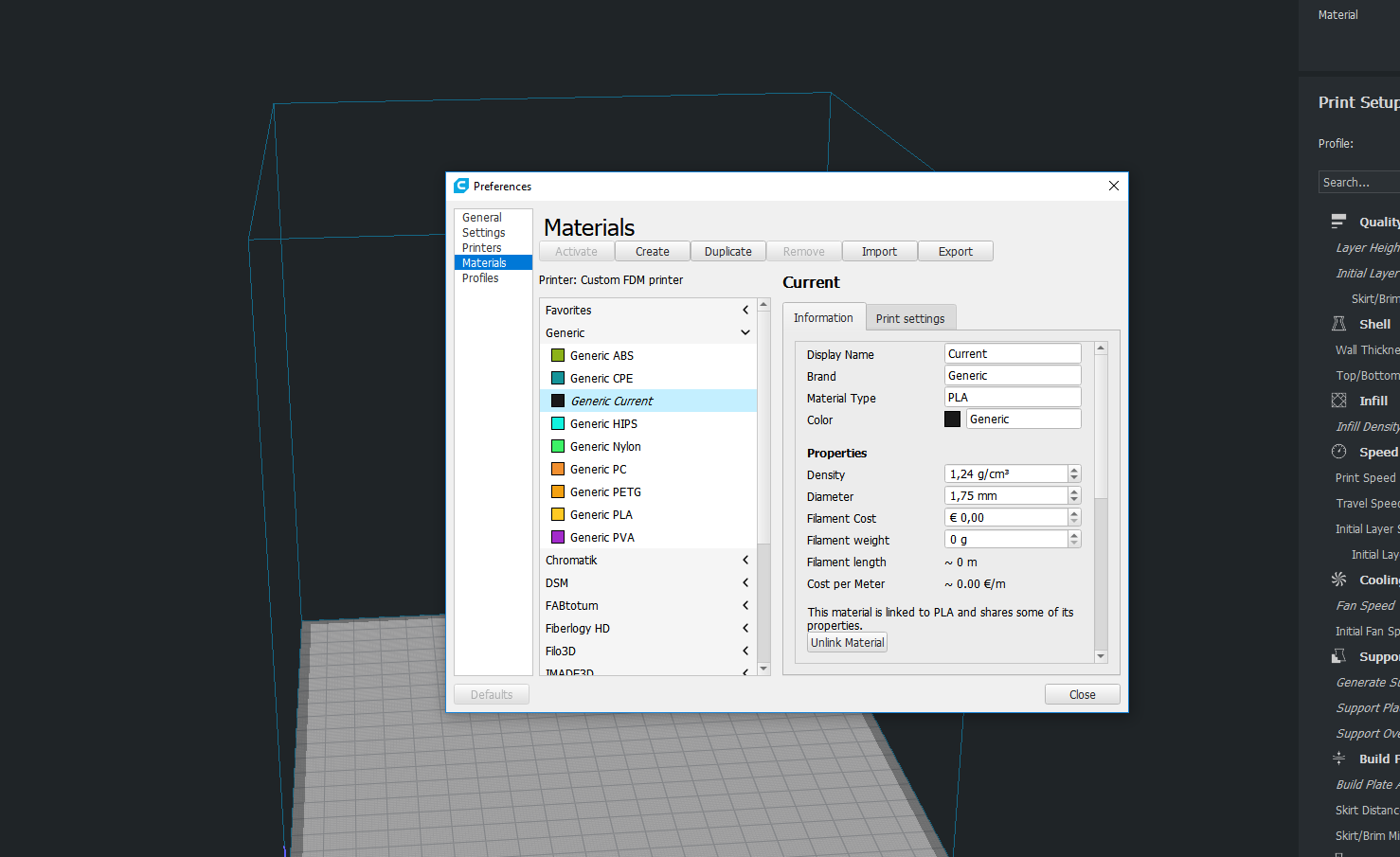Select the Generic Current material row
This screenshot has height=857, width=1400.
649,401
